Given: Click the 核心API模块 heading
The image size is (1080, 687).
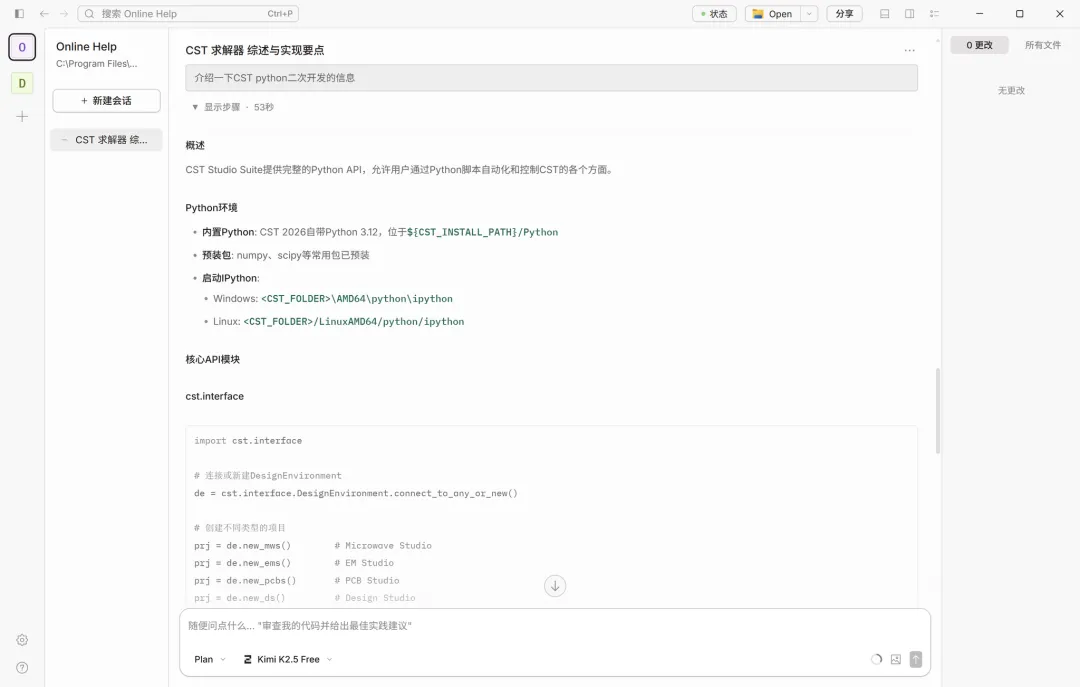Looking at the screenshot, I should coord(212,360).
